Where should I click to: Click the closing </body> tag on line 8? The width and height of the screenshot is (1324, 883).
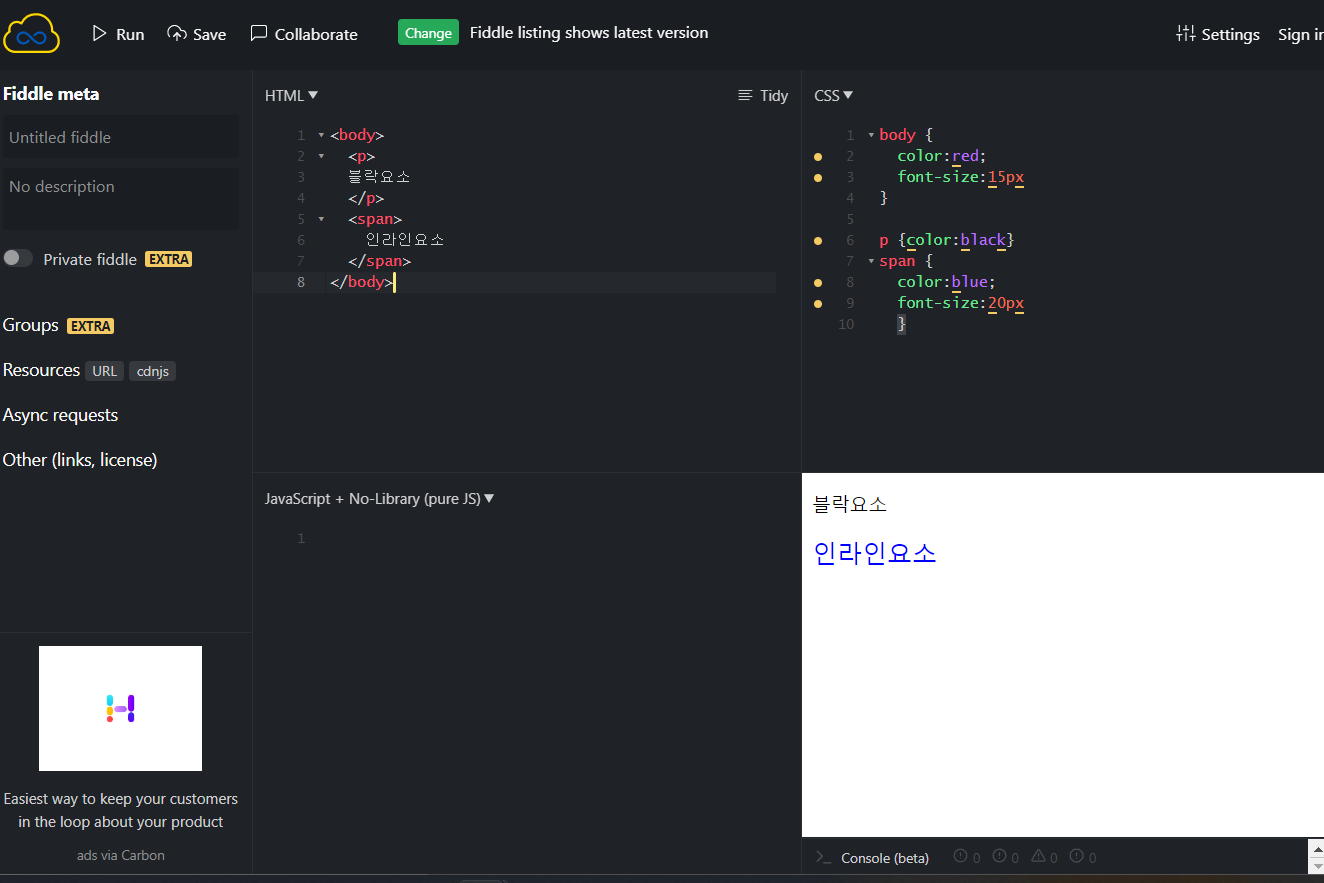(362, 282)
